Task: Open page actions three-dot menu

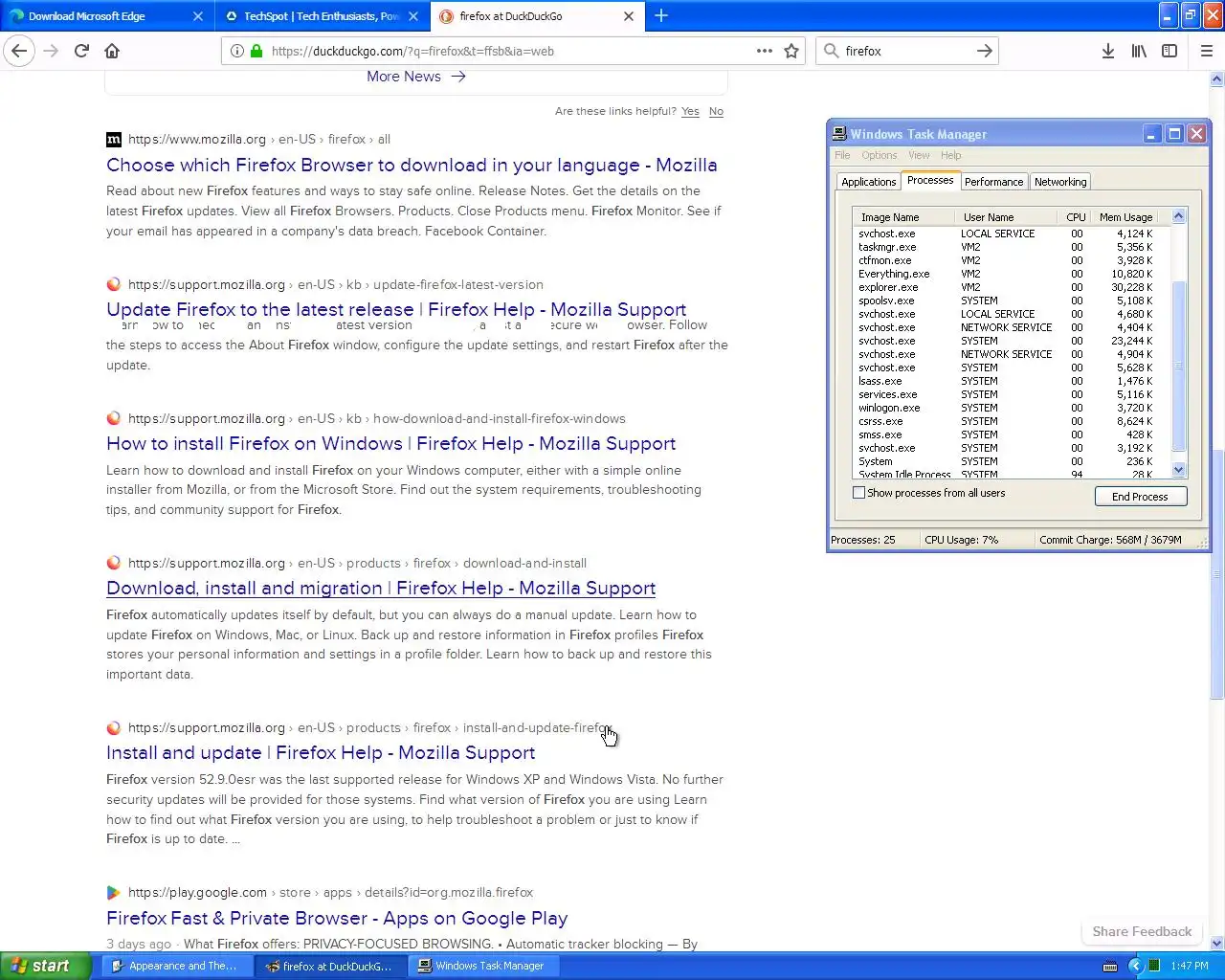Action: tap(765, 51)
